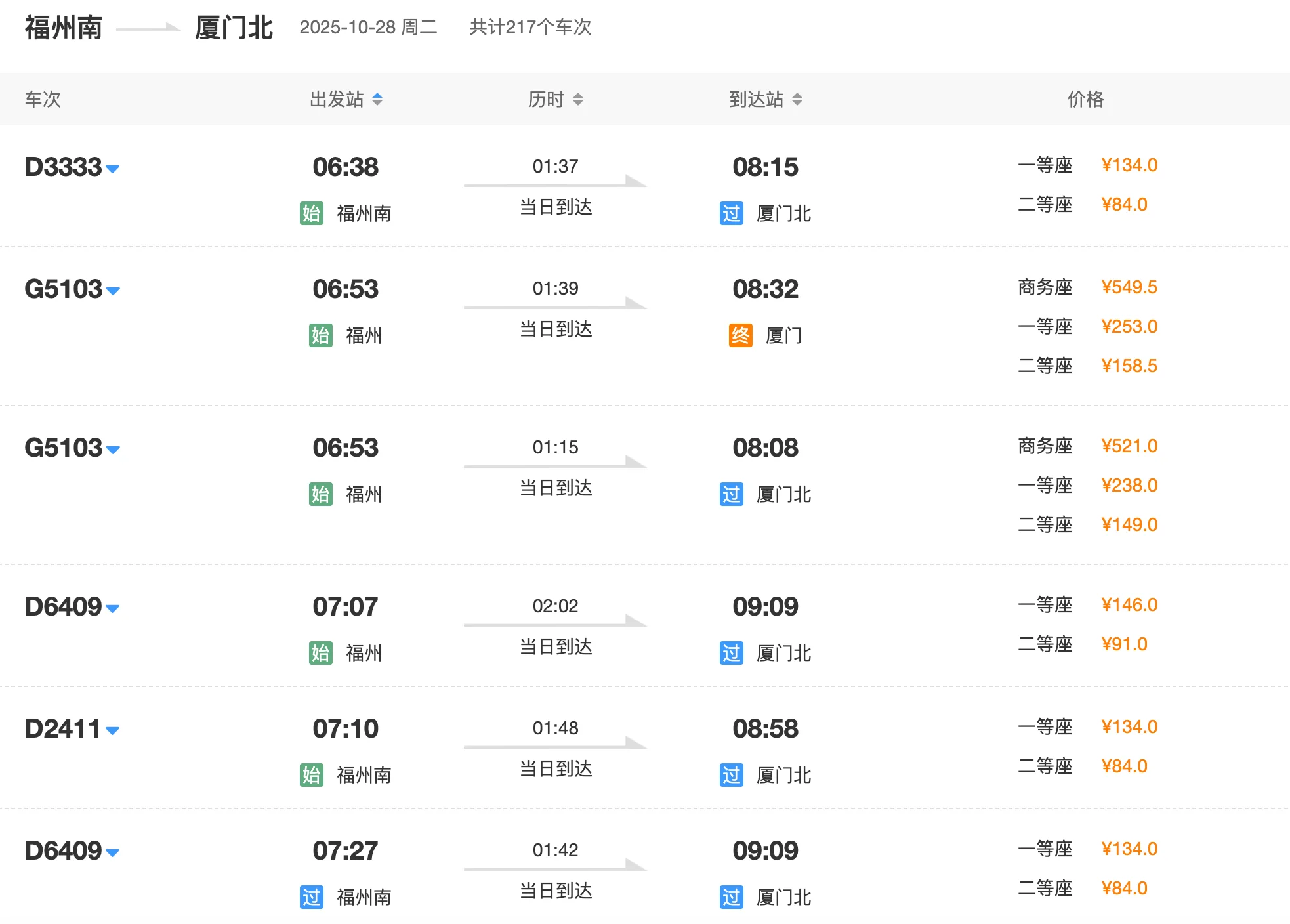Toggle sorting on the 到达站 column
The image size is (1290, 924).
click(x=798, y=99)
